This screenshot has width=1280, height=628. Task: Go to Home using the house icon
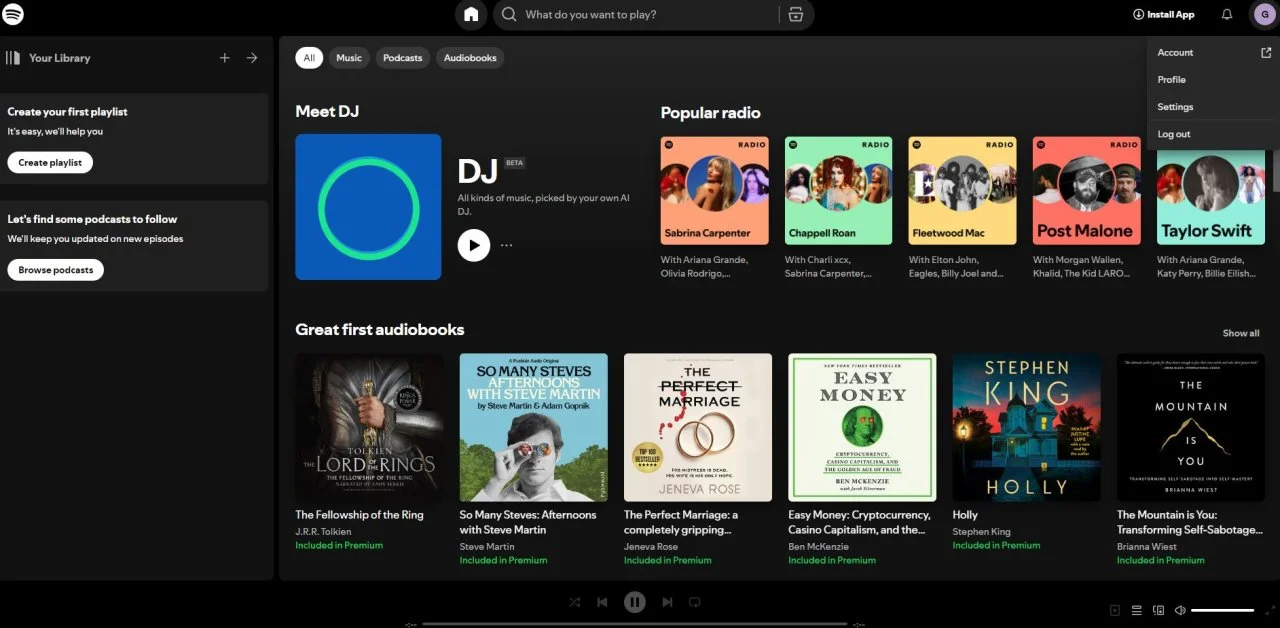point(471,15)
